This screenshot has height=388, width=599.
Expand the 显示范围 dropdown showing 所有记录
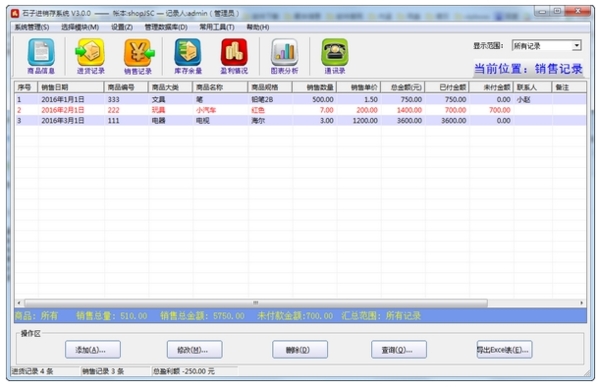coord(576,46)
